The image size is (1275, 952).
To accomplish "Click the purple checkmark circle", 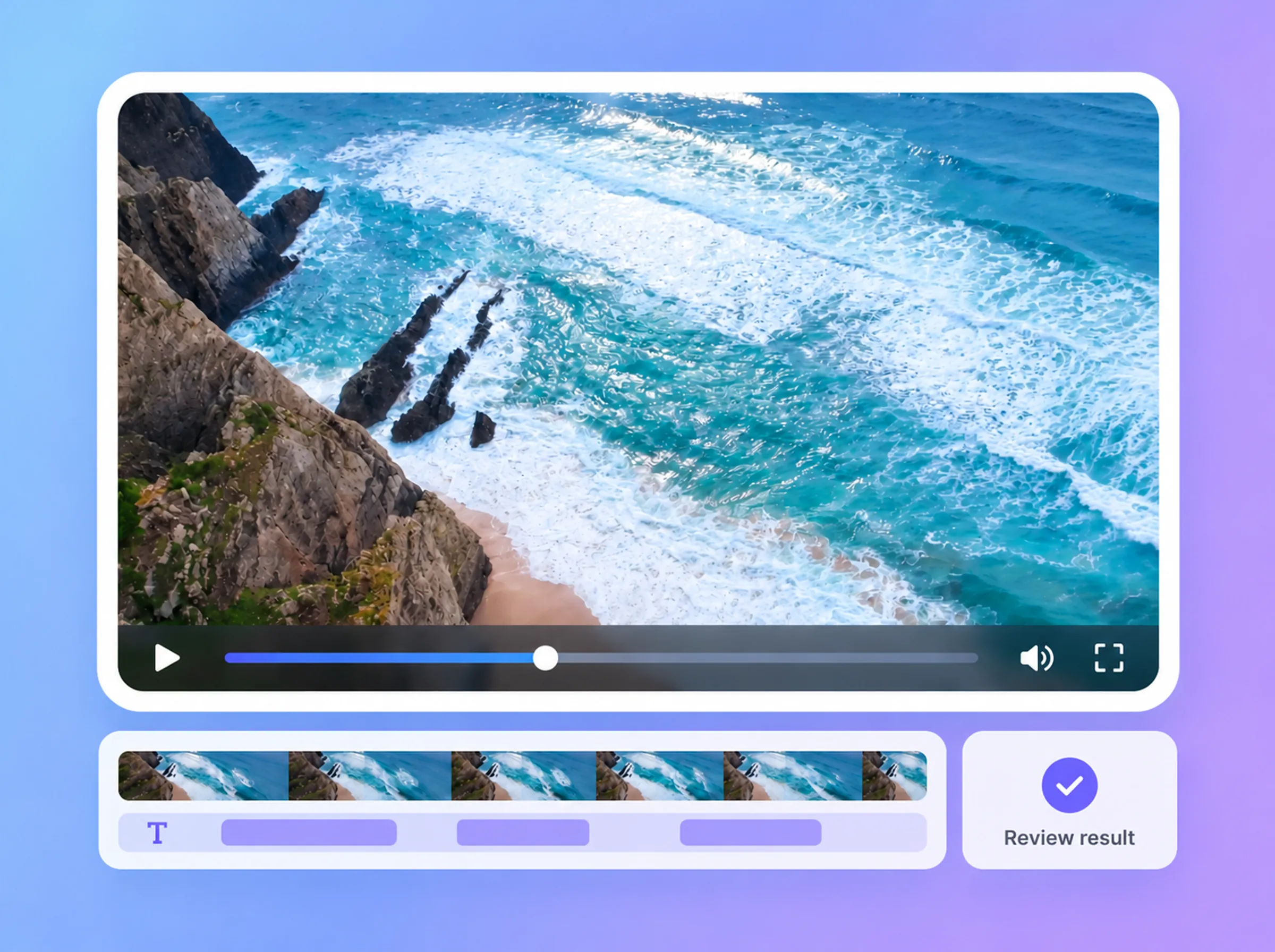I will (x=1069, y=785).
